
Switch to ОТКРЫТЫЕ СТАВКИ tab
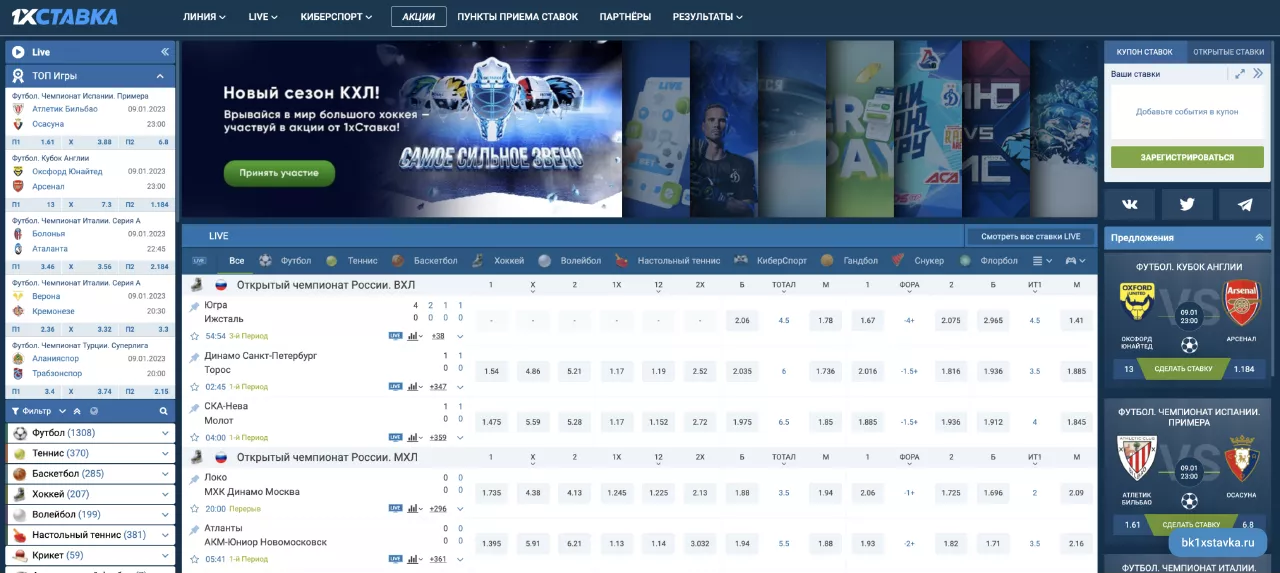tap(1228, 52)
